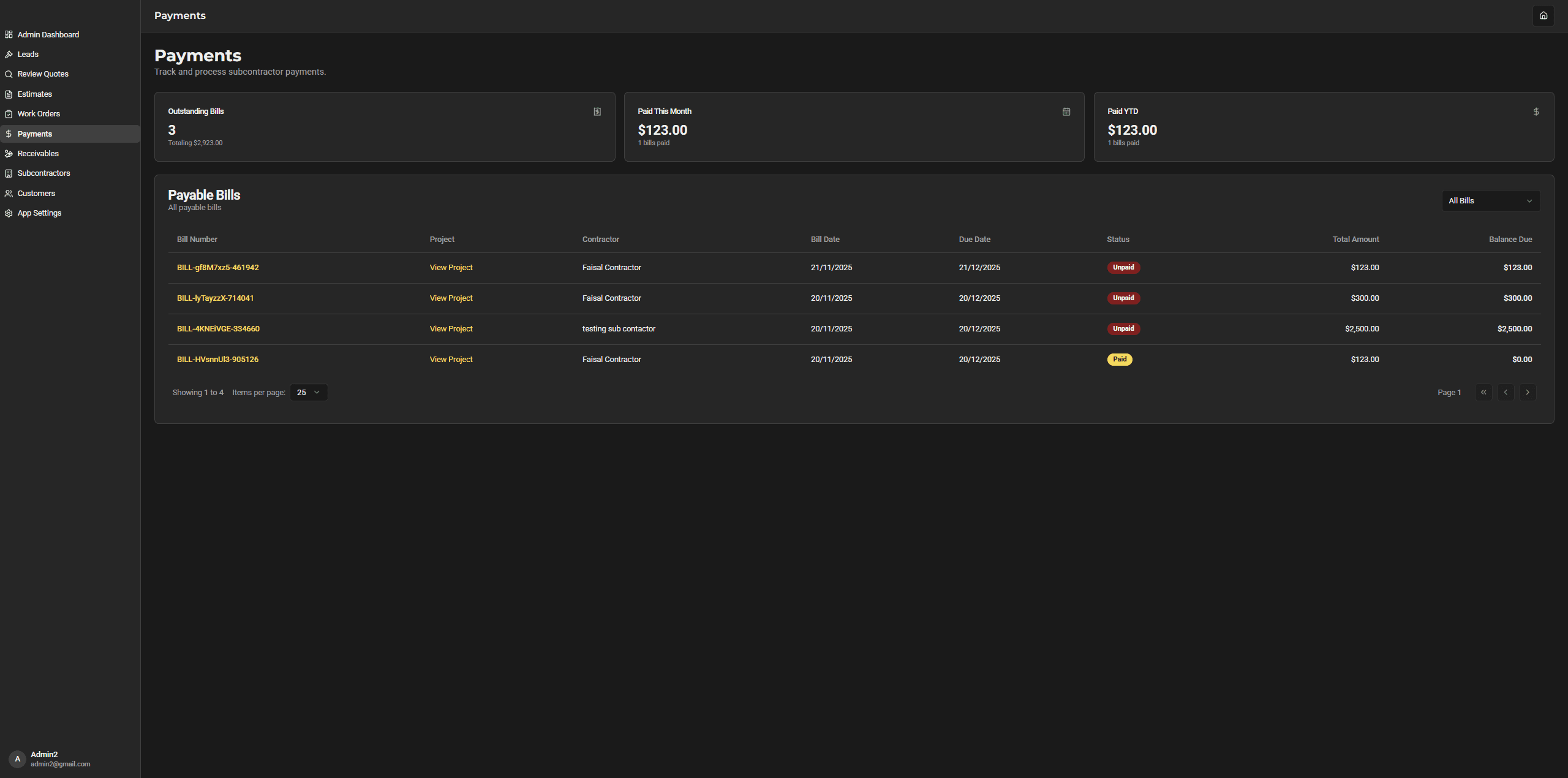The image size is (1568, 778).
Task: View Project for bill ending 905126
Action: pos(451,360)
